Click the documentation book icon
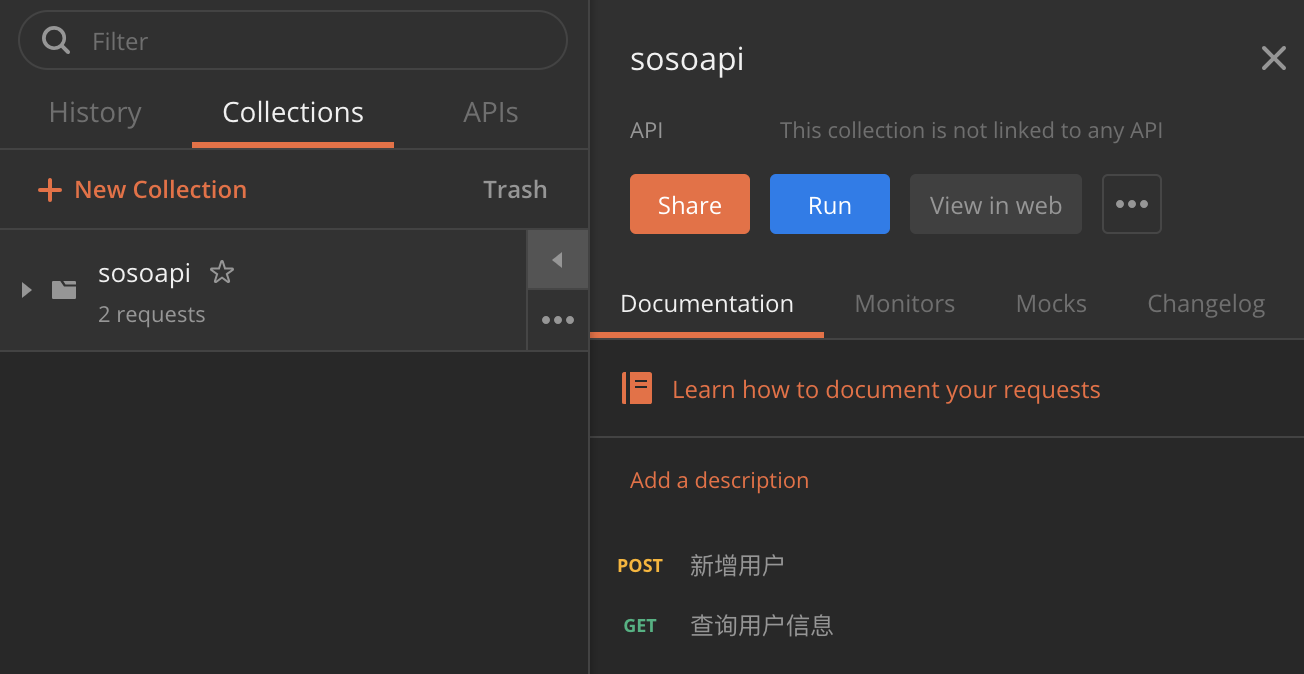The image size is (1304, 674). 637,388
